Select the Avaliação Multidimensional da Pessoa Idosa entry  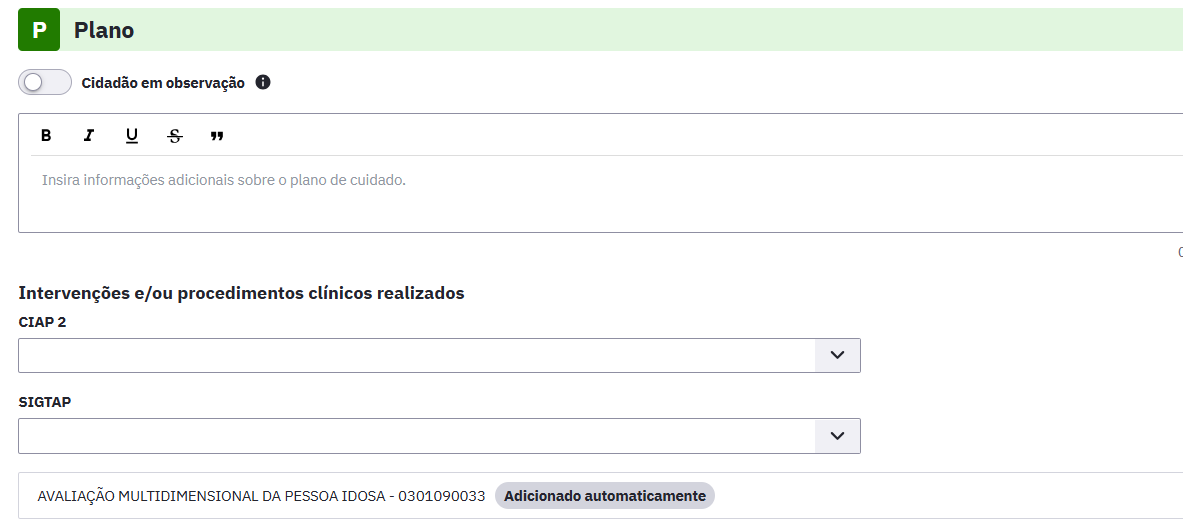[x=261, y=496]
